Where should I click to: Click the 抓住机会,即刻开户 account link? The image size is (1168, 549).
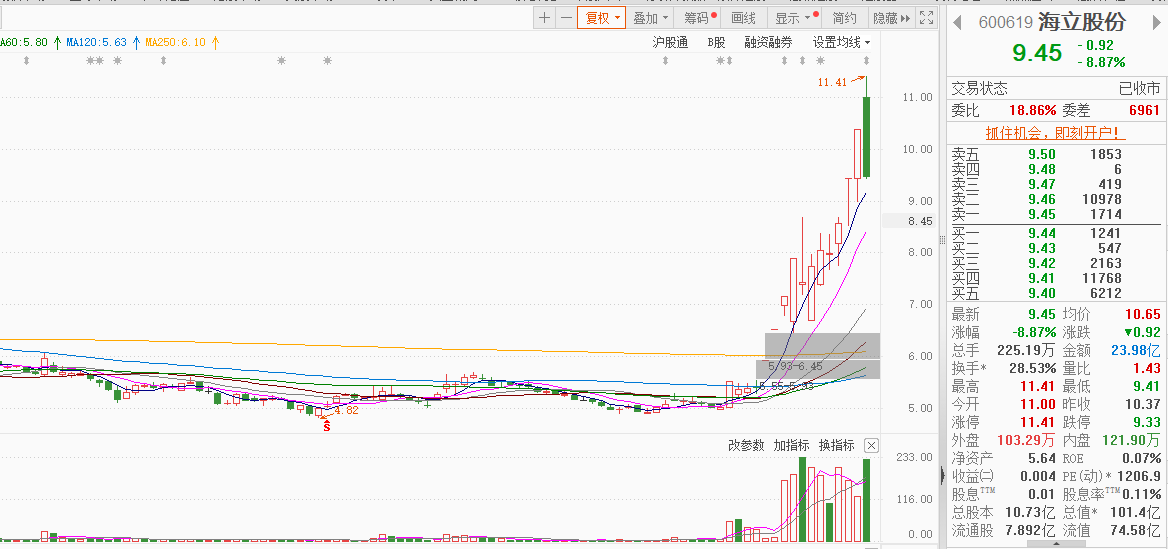point(1054,132)
